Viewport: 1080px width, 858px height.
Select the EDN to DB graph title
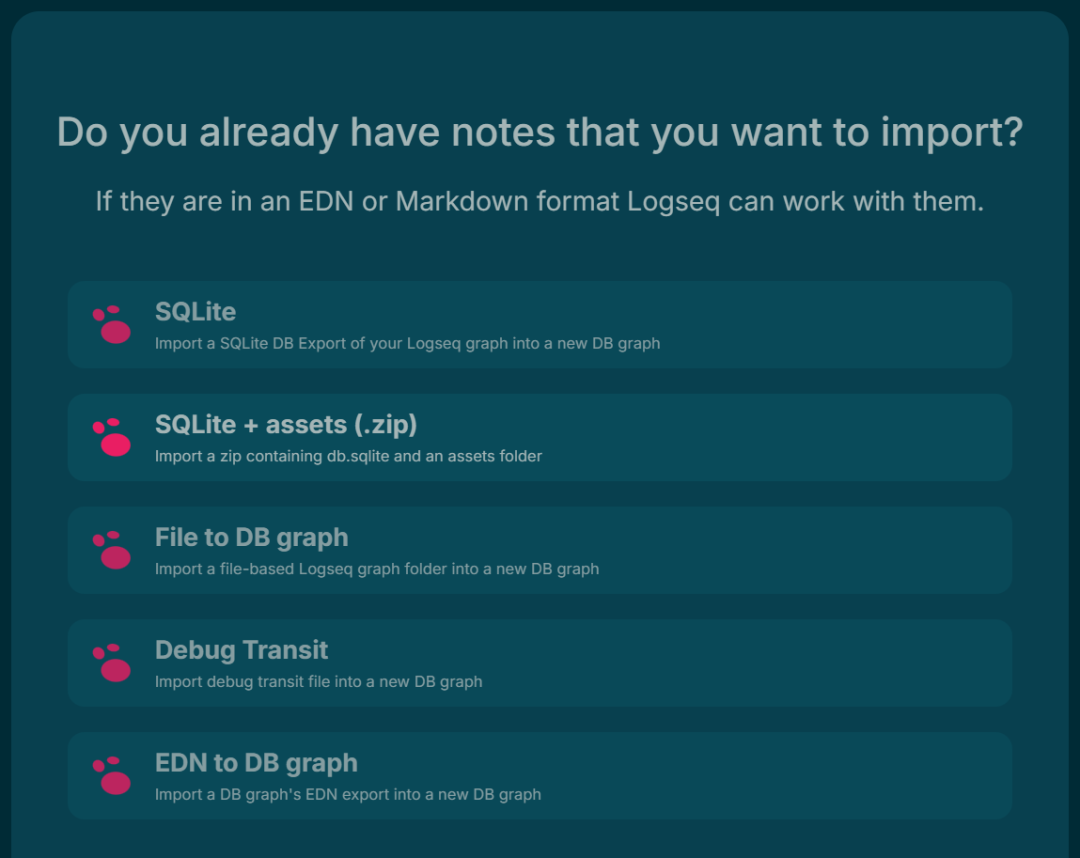[256, 763]
